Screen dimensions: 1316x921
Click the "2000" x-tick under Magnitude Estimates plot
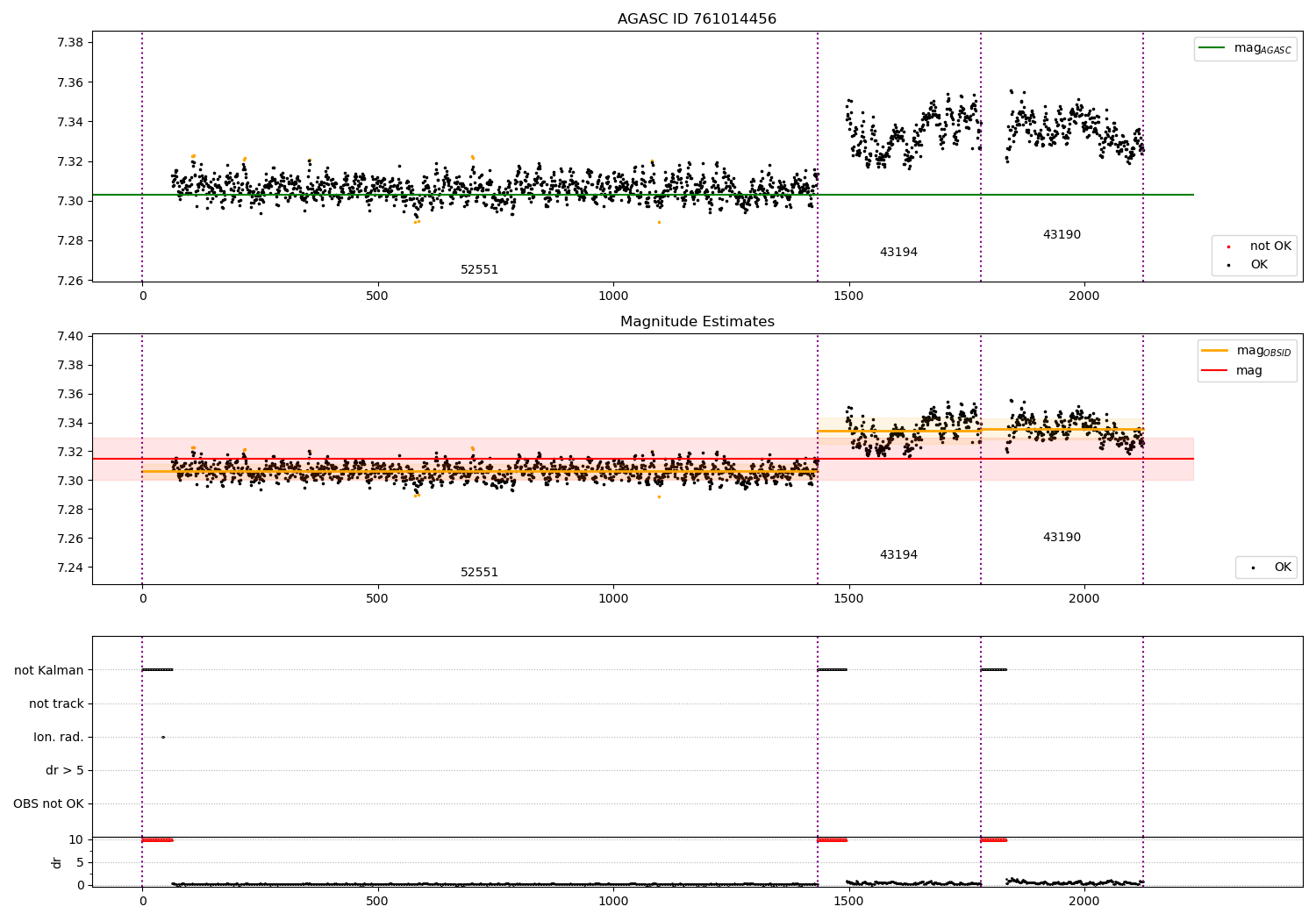tap(1084, 599)
